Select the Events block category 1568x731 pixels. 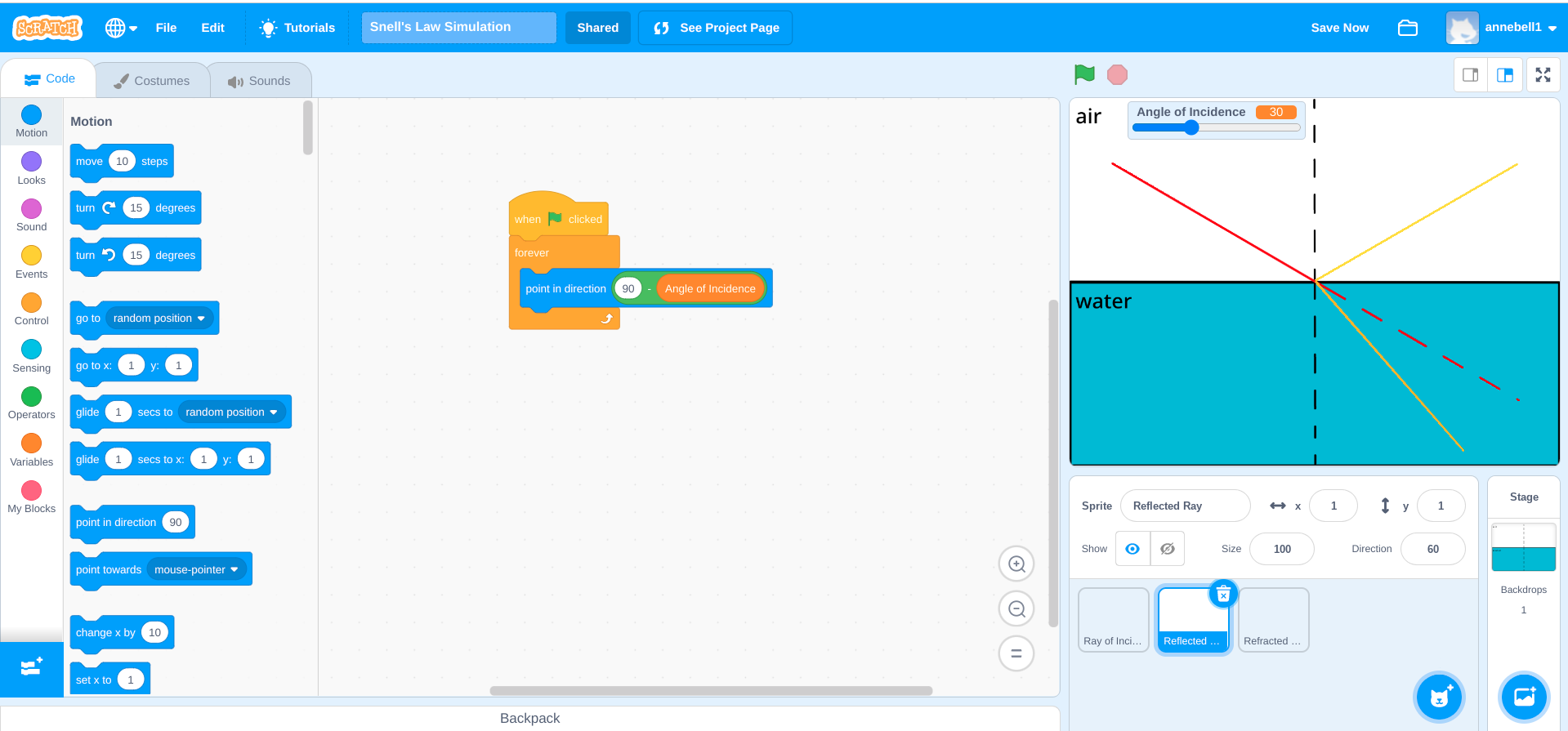32,263
